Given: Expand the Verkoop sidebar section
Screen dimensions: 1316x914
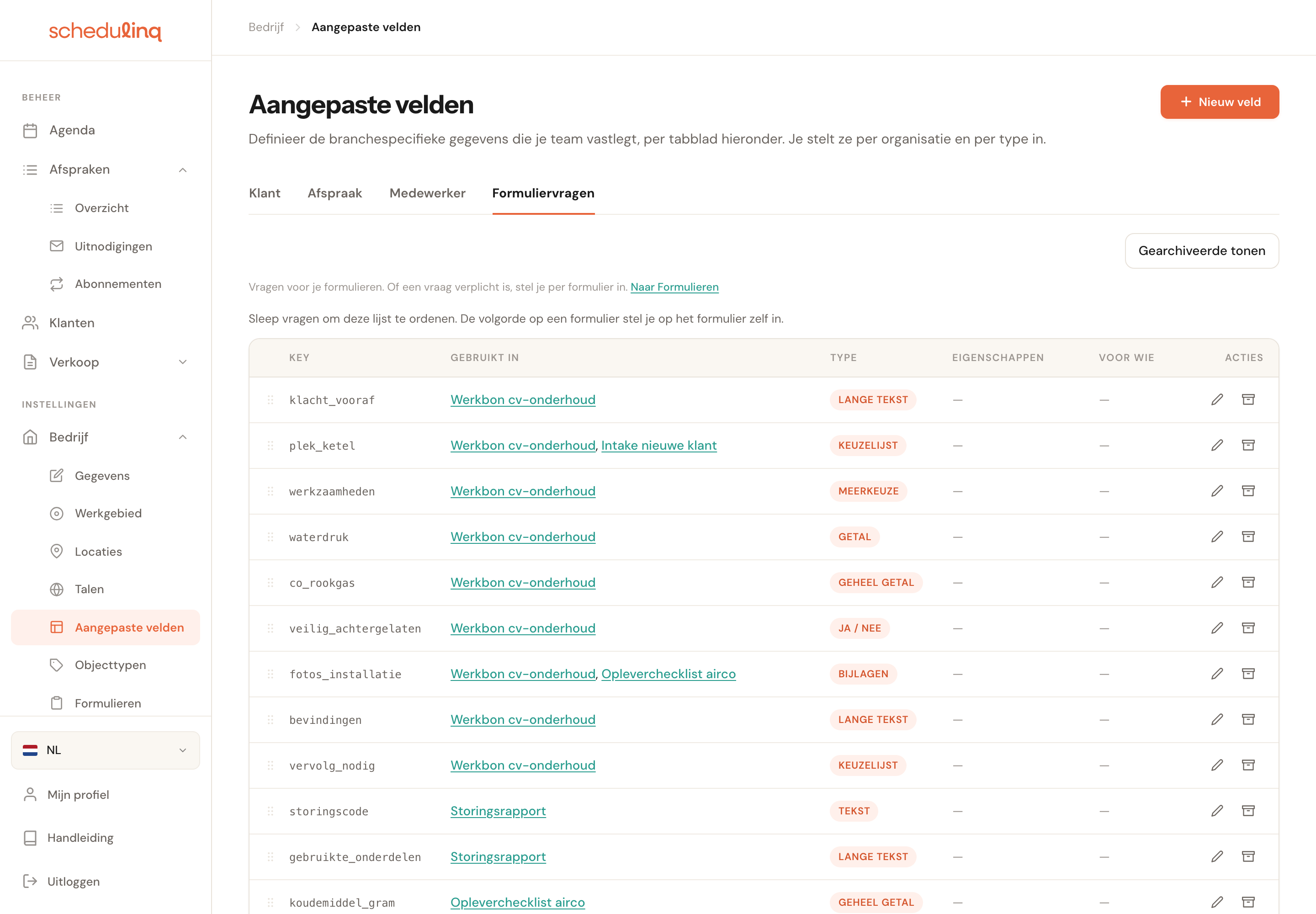Looking at the screenshot, I should pyautogui.click(x=183, y=362).
